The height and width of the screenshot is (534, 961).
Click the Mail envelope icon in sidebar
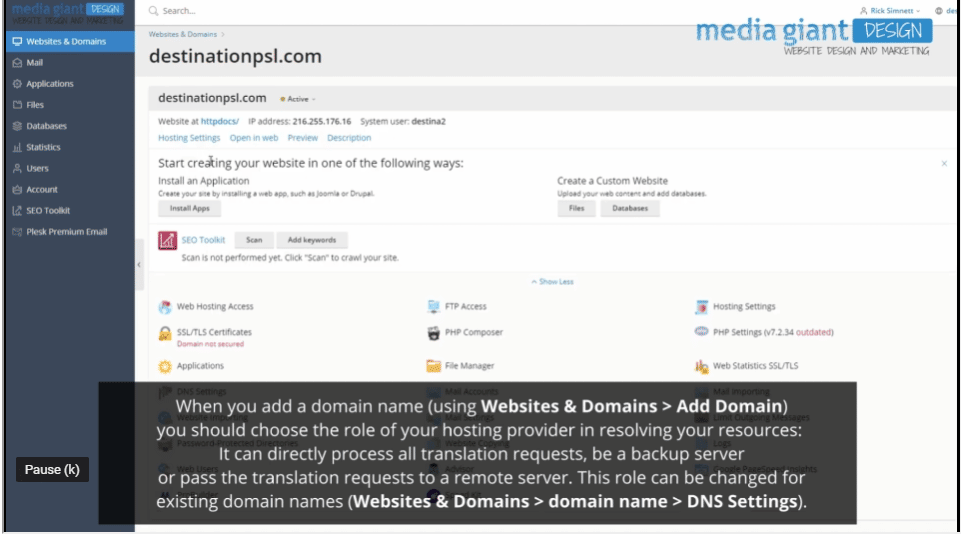pos(17,63)
